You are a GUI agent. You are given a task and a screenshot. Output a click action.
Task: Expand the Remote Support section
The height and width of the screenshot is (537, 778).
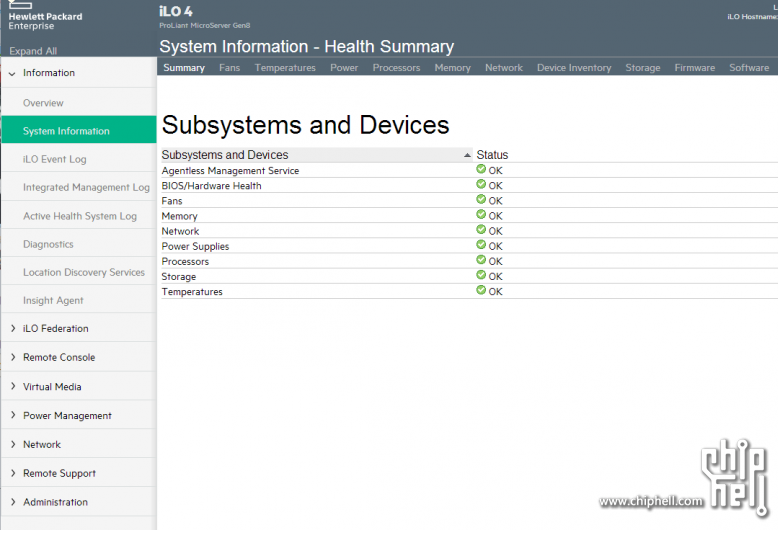coord(13,473)
